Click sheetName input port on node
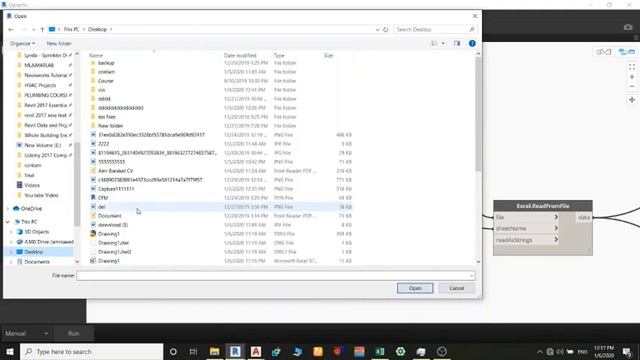This screenshot has height=360, width=640. point(526,229)
